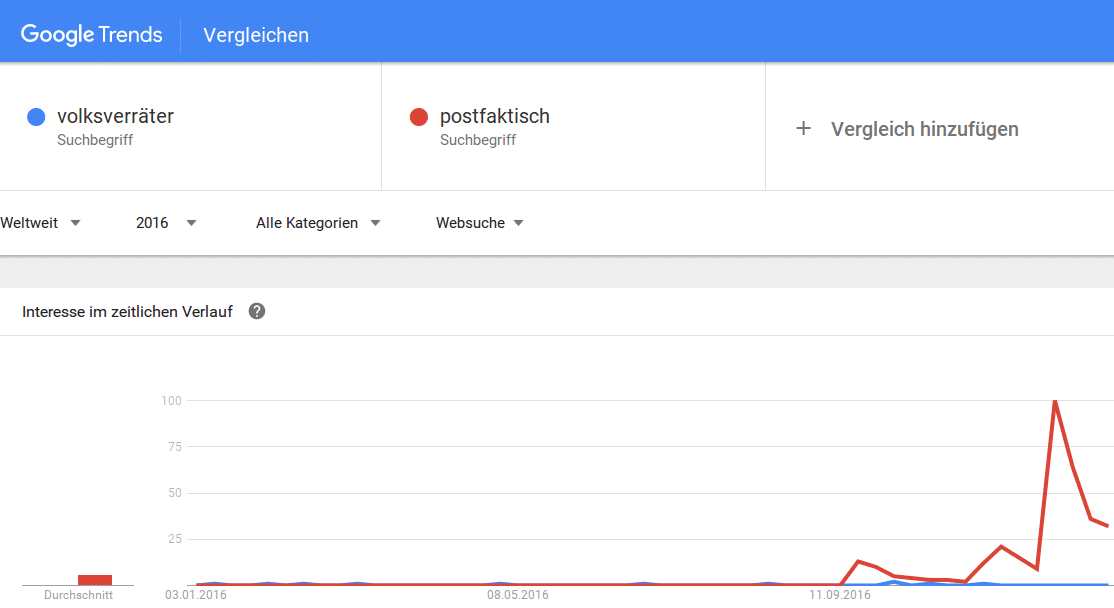
Task: Click the arrow next to Weltweit
Action: [x=75, y=223]
